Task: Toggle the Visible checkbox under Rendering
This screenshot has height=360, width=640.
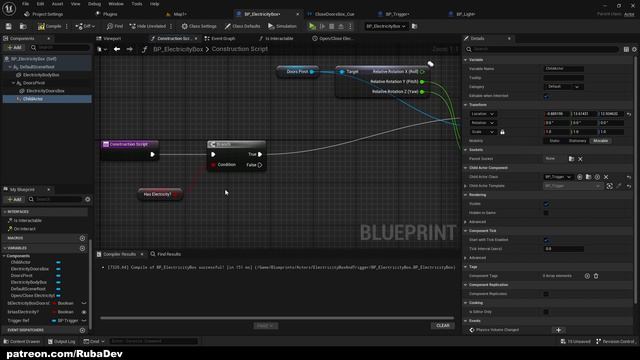Action: 546,204
